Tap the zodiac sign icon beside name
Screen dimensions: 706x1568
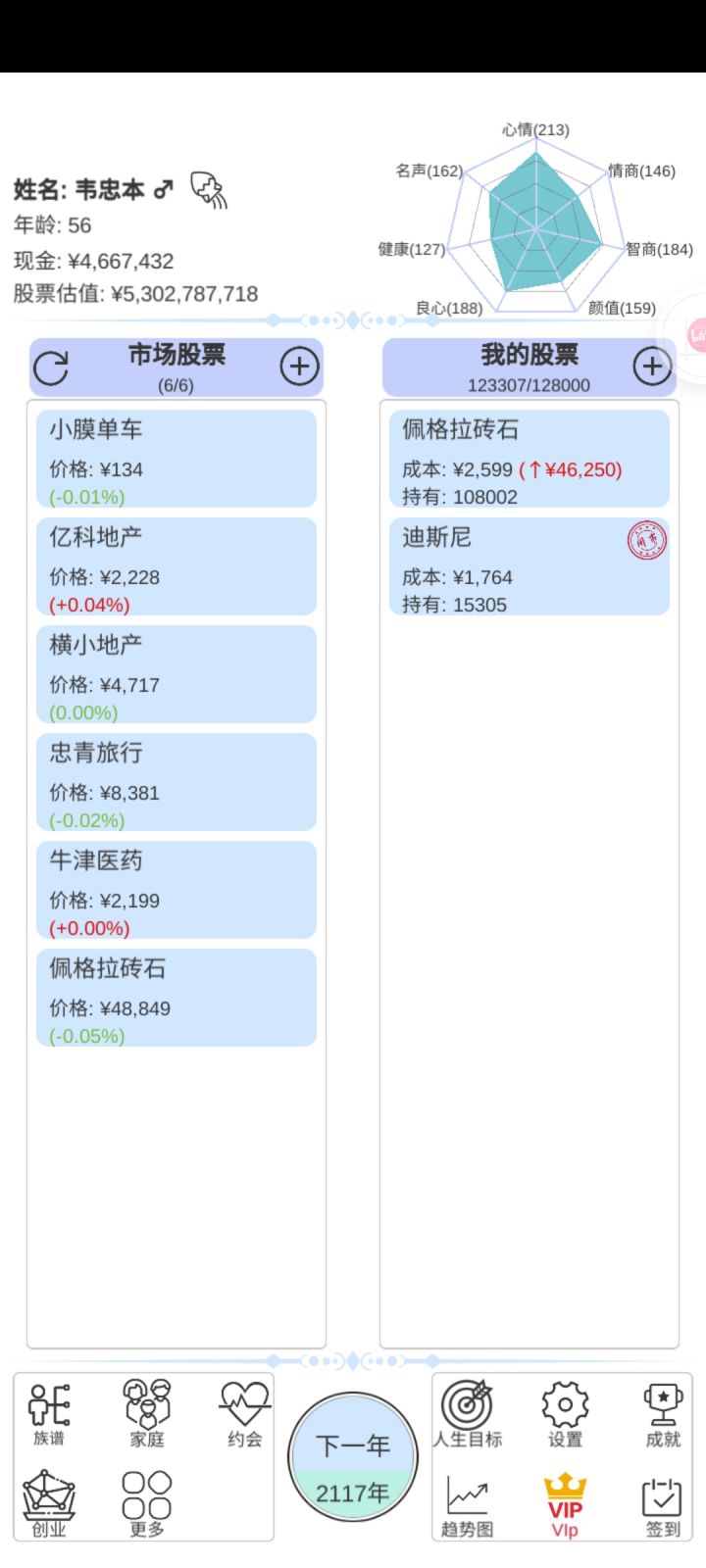point(209,188)
